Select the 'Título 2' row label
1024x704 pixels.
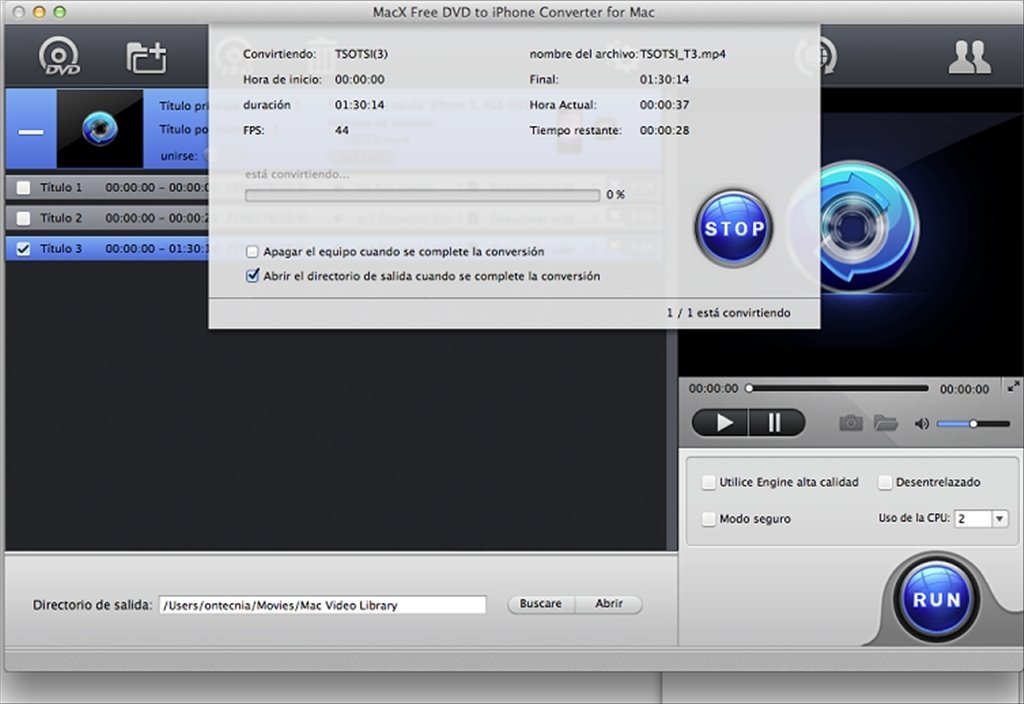pos(61,218)
